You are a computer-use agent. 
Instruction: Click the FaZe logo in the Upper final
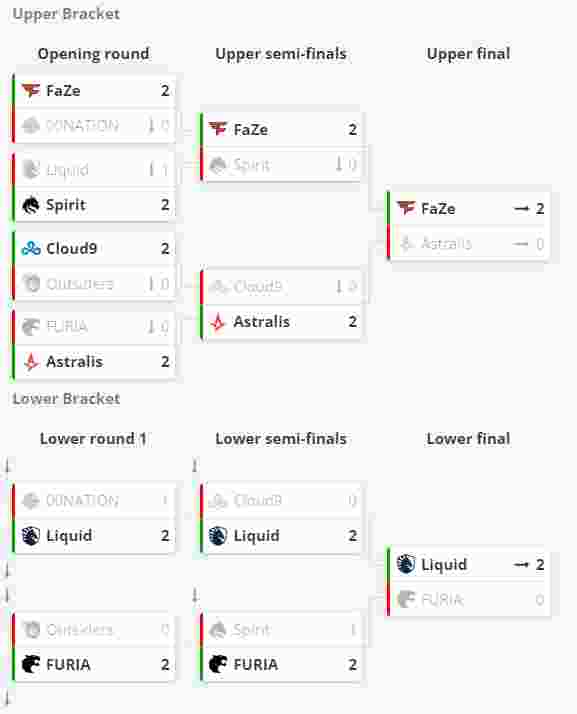click(x=406, y=208)
